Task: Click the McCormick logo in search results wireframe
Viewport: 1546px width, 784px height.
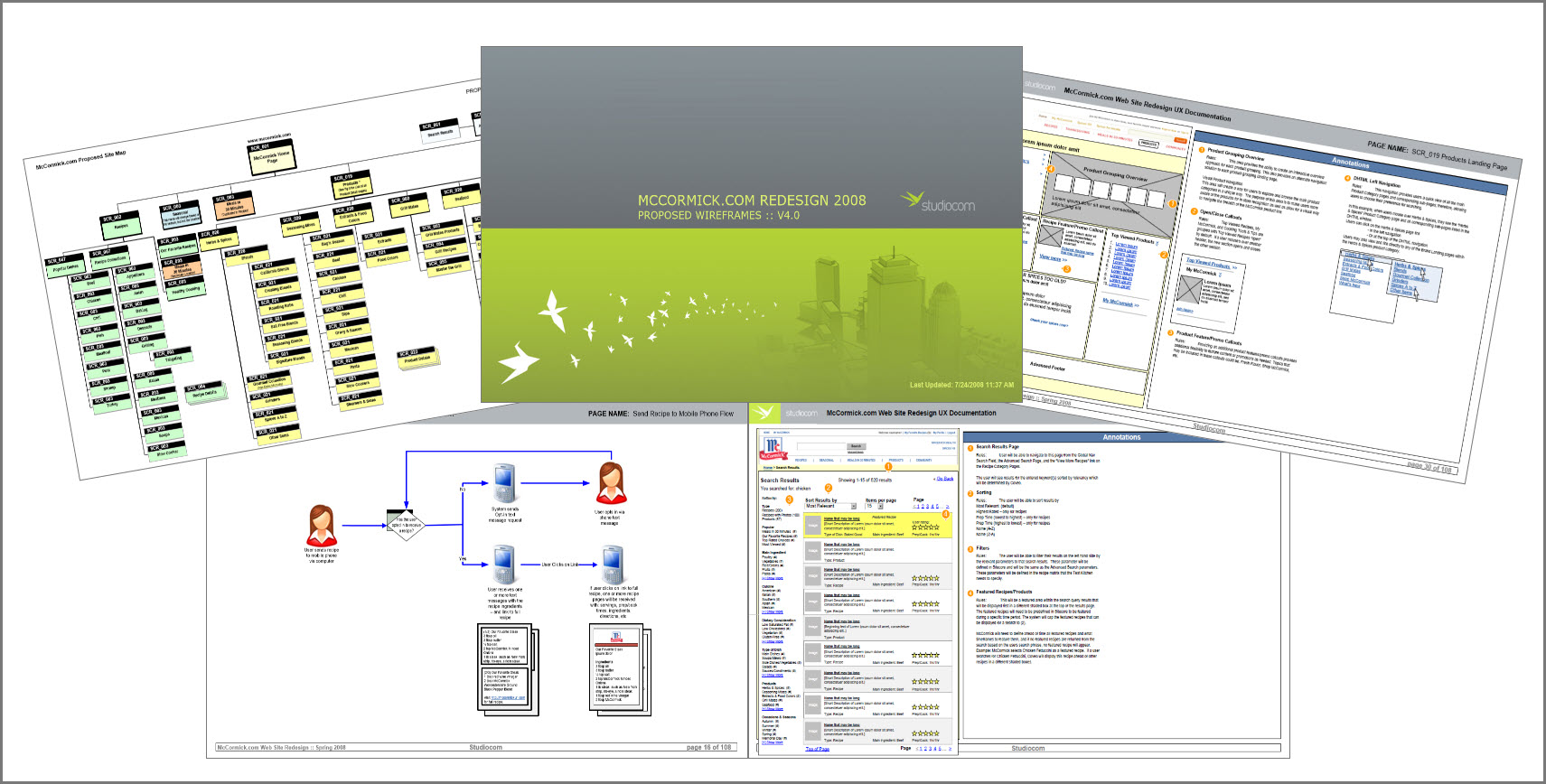Action: tap(773, 449)
